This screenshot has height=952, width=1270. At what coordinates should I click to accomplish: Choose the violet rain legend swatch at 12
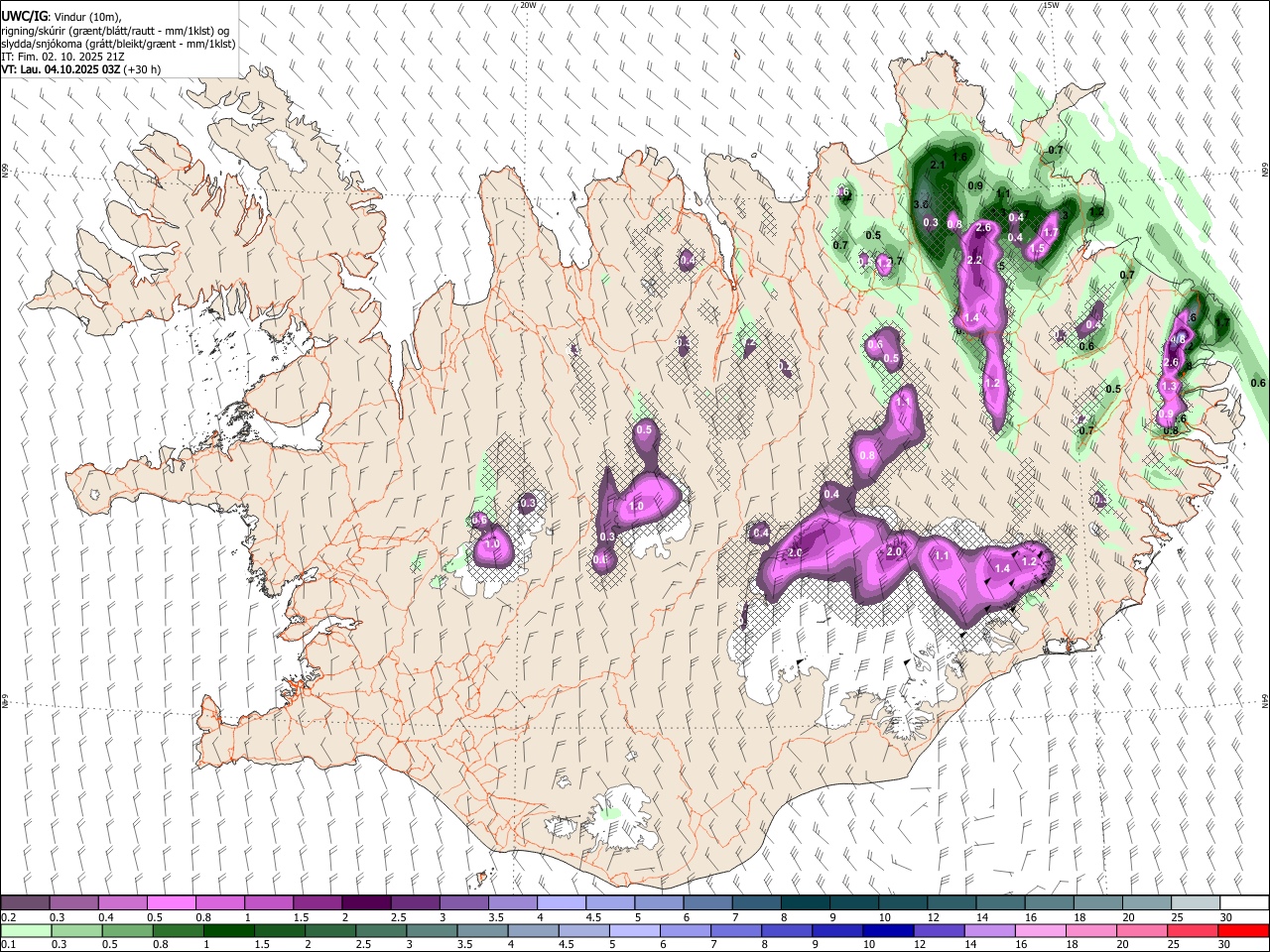[938, 930]
